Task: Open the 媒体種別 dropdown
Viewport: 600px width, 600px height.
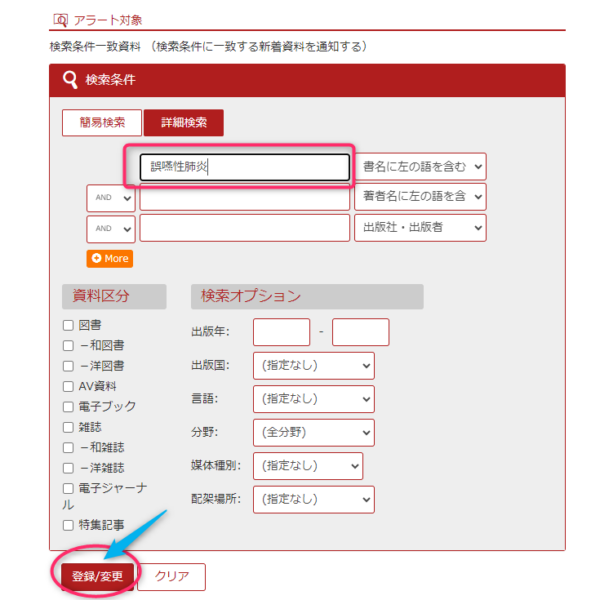Action: (308, 466)
